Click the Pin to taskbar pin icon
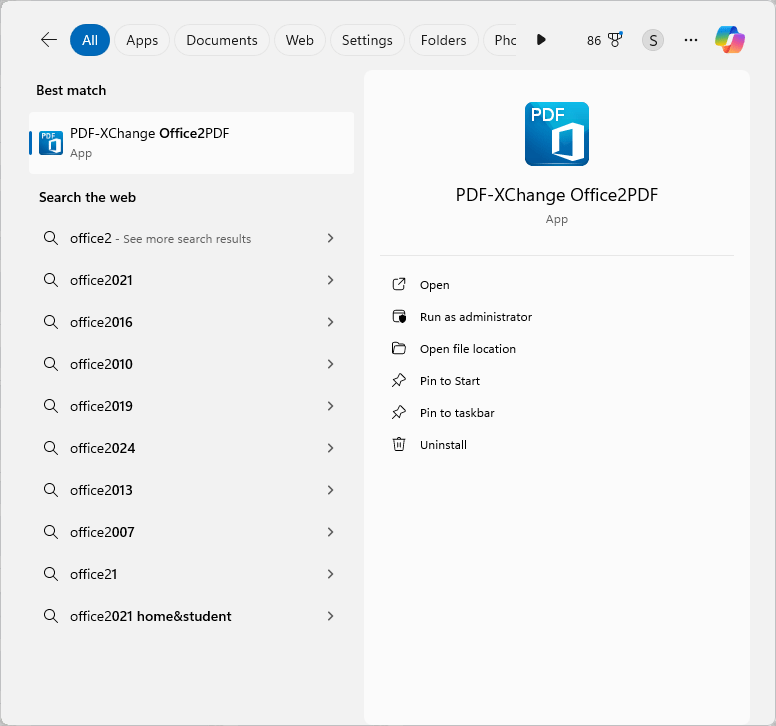The width and height of the screenshot is (776, 726). 399,412
